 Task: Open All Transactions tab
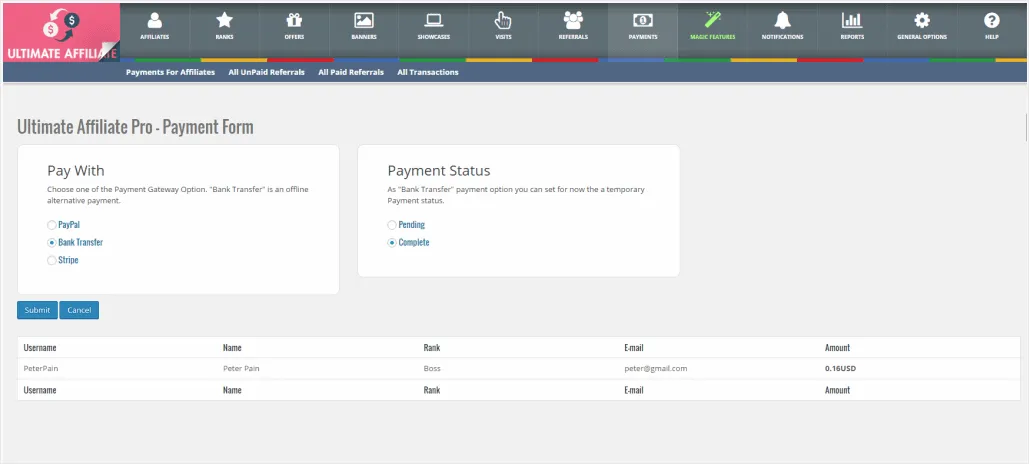(x=428, y=72)
